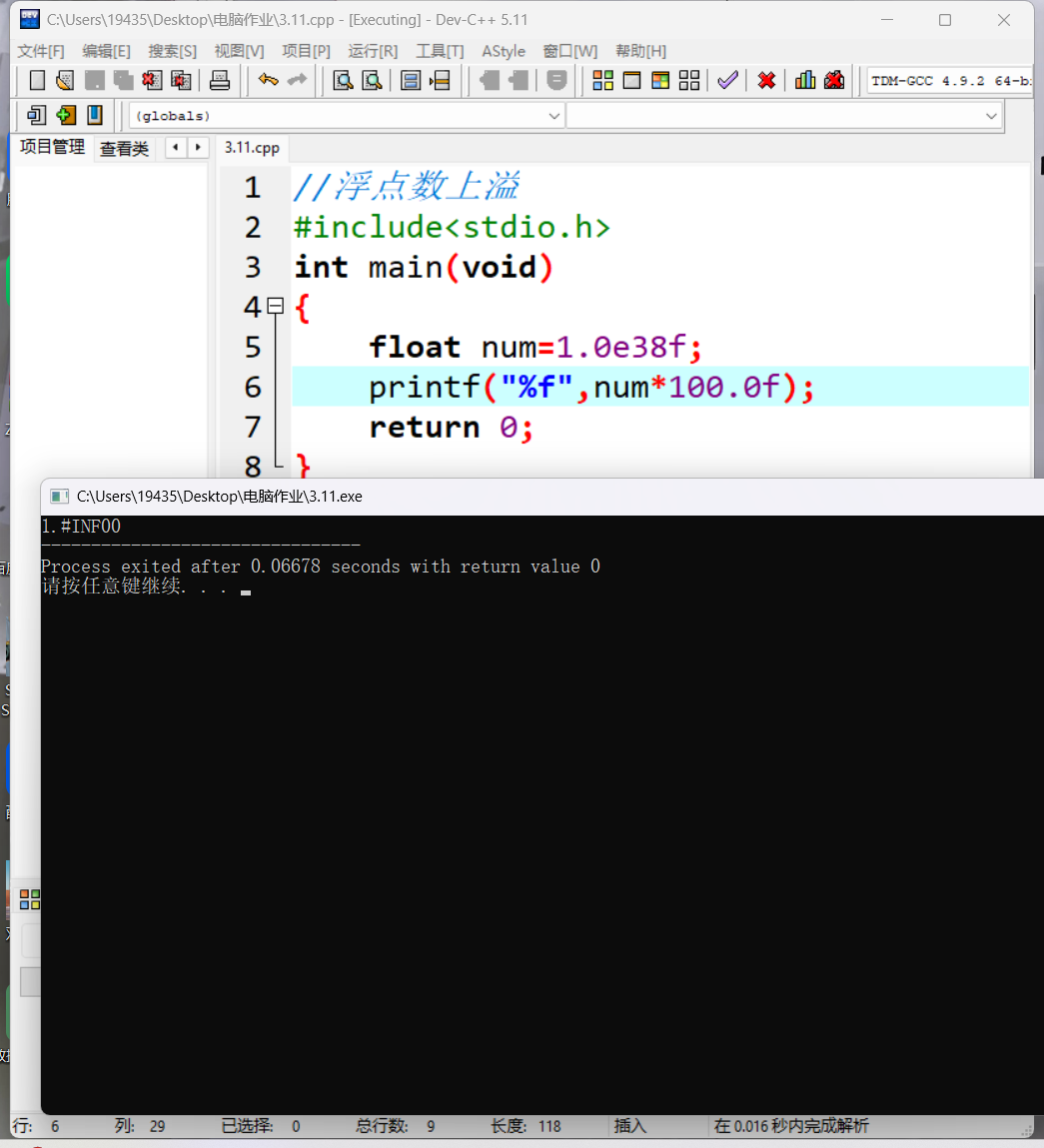Screen dimensions: 1044x1148
Task: Run the program with Run icon
Action: 631,81
